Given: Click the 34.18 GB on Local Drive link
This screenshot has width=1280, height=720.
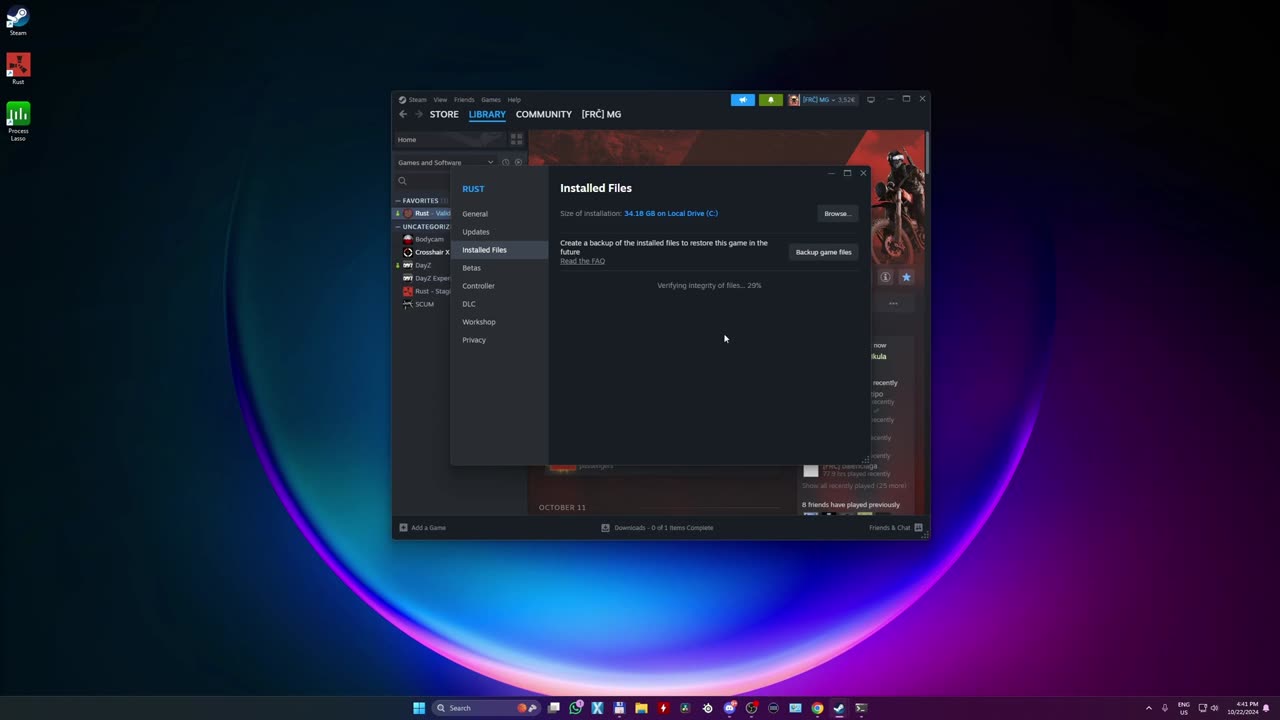Looking at the screenshot, I should (671, 213).
